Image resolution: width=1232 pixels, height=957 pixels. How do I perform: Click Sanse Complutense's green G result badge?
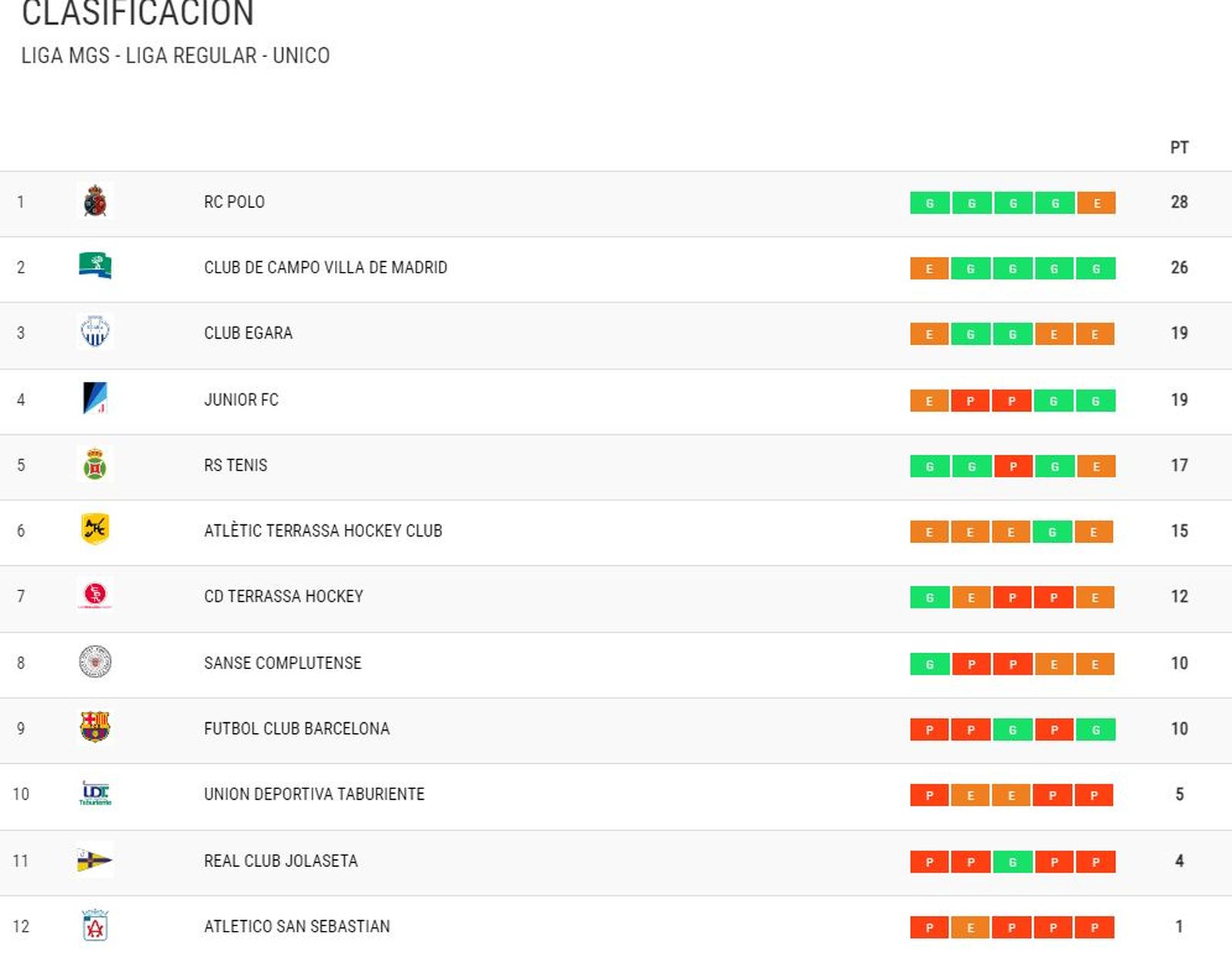929,664
